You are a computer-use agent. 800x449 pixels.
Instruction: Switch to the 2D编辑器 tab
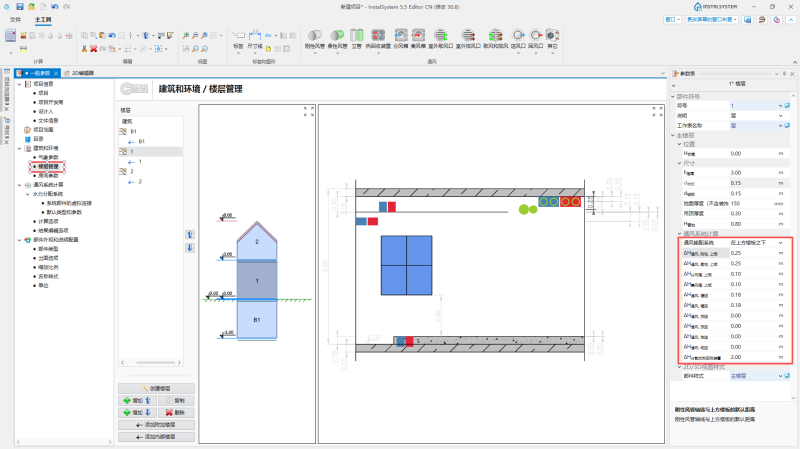point(79,73)
